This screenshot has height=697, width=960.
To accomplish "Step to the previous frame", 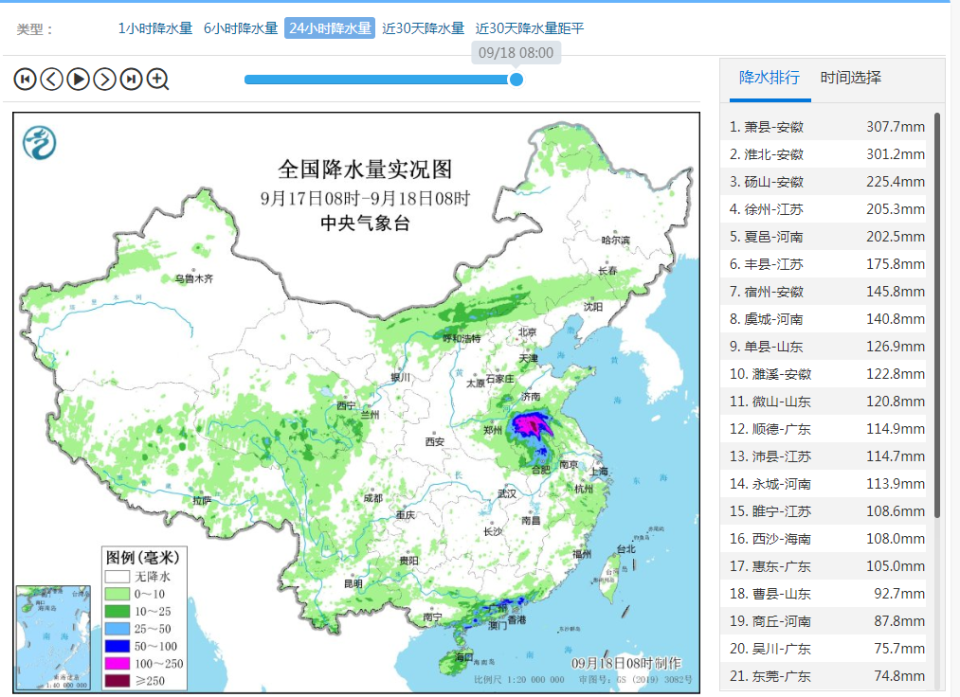I will click(x=51, y=78).
